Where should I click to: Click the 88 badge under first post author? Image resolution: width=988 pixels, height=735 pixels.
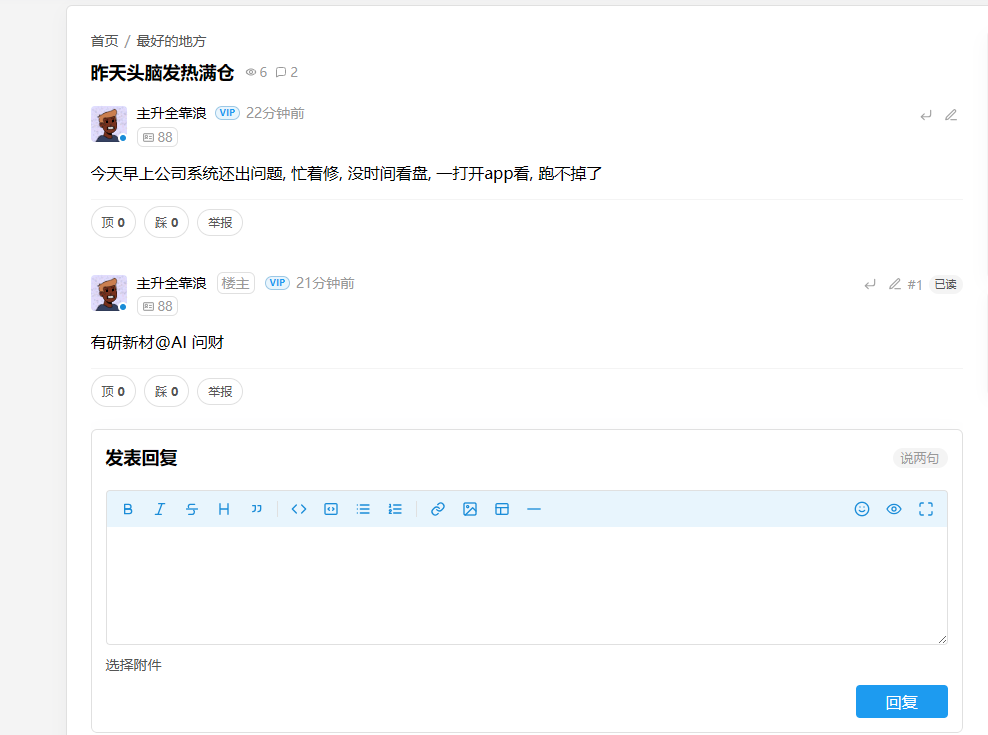[158, 137]
